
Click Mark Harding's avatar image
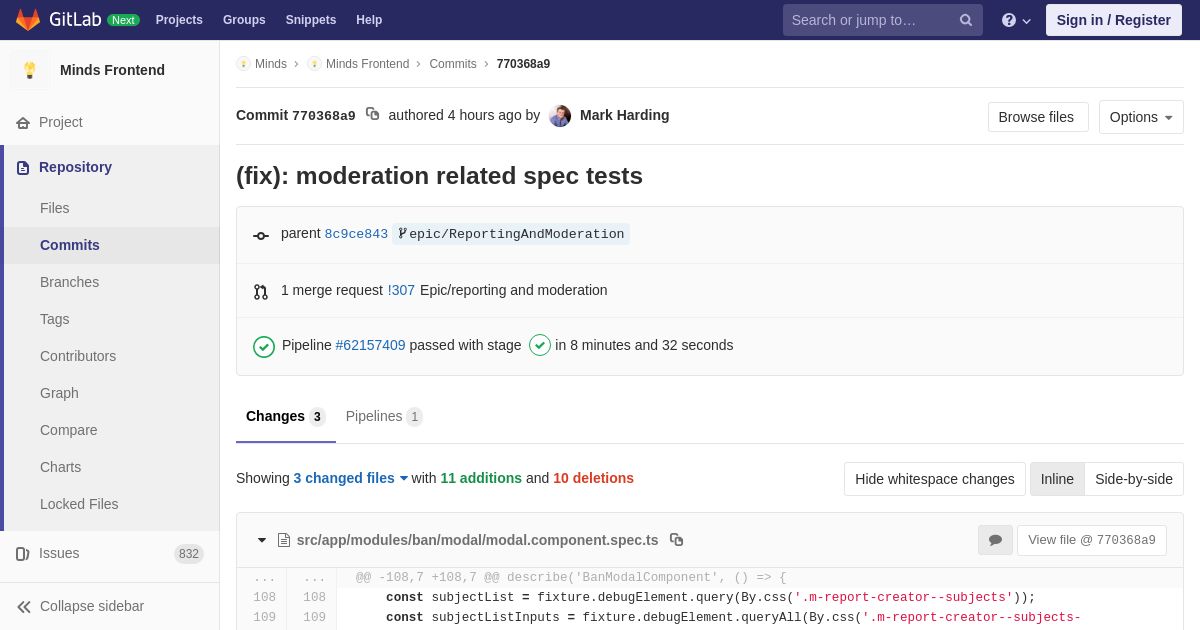(560, 115)
